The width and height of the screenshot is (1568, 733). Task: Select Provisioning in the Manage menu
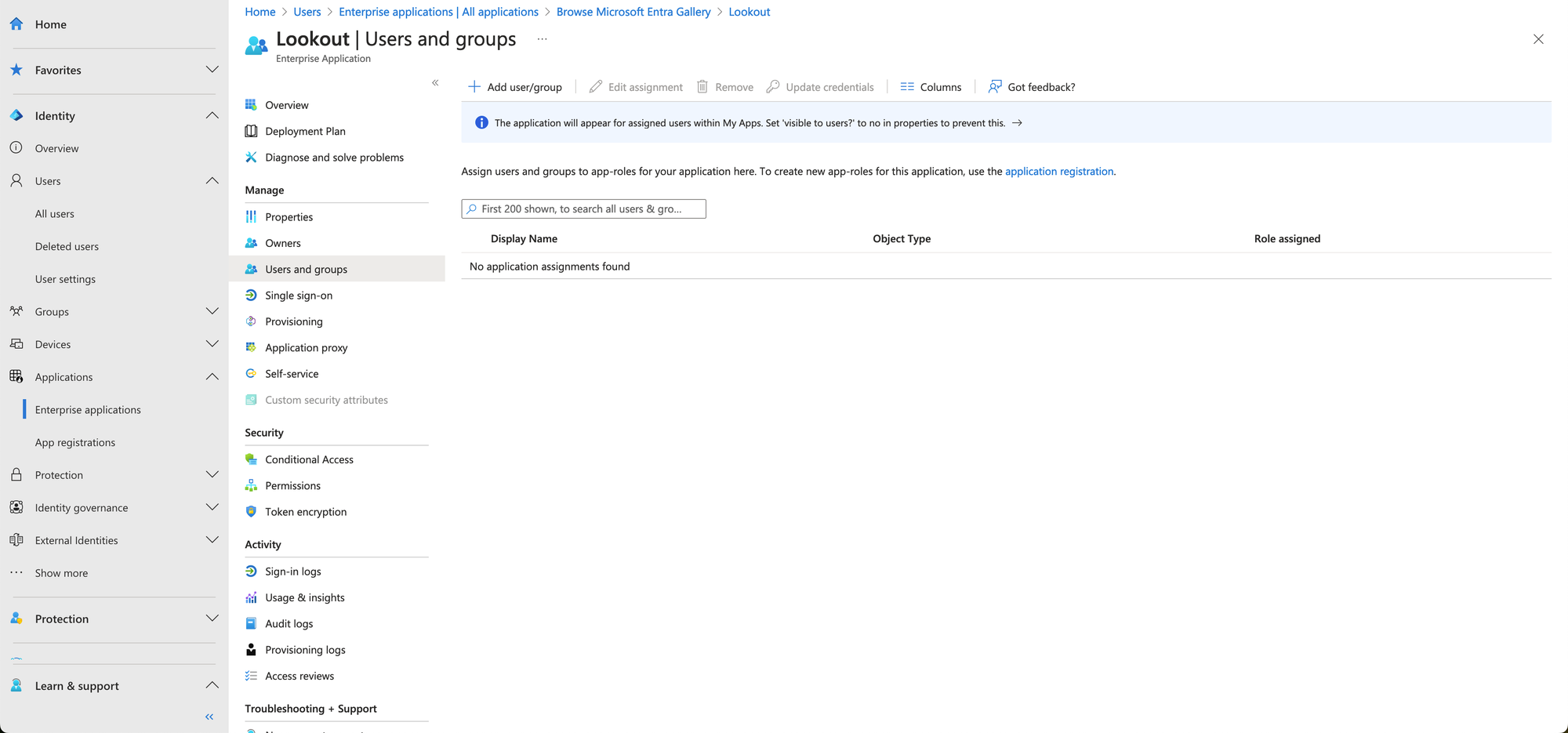[293, 321]
